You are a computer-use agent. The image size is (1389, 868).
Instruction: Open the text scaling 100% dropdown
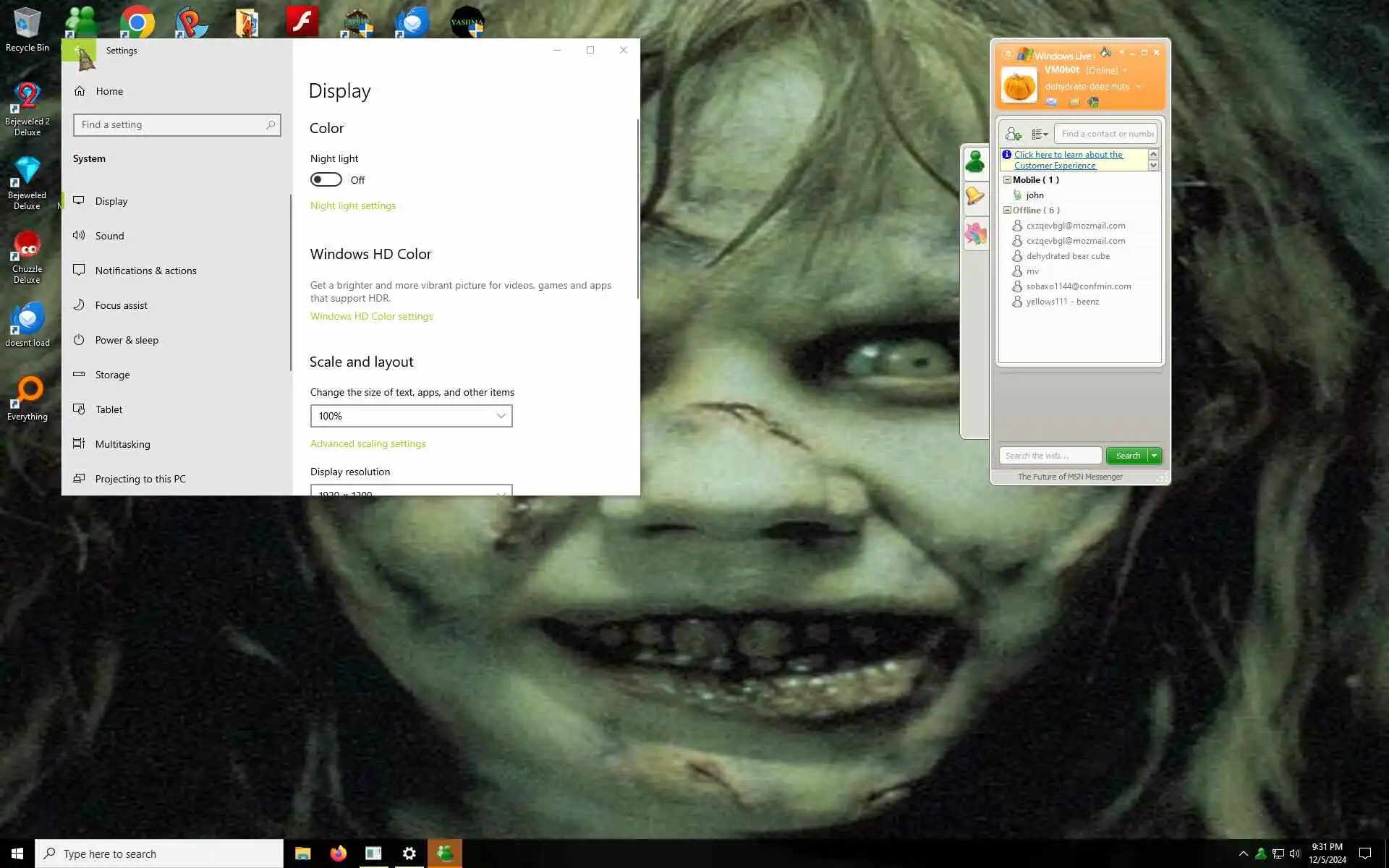coord(411,416)
